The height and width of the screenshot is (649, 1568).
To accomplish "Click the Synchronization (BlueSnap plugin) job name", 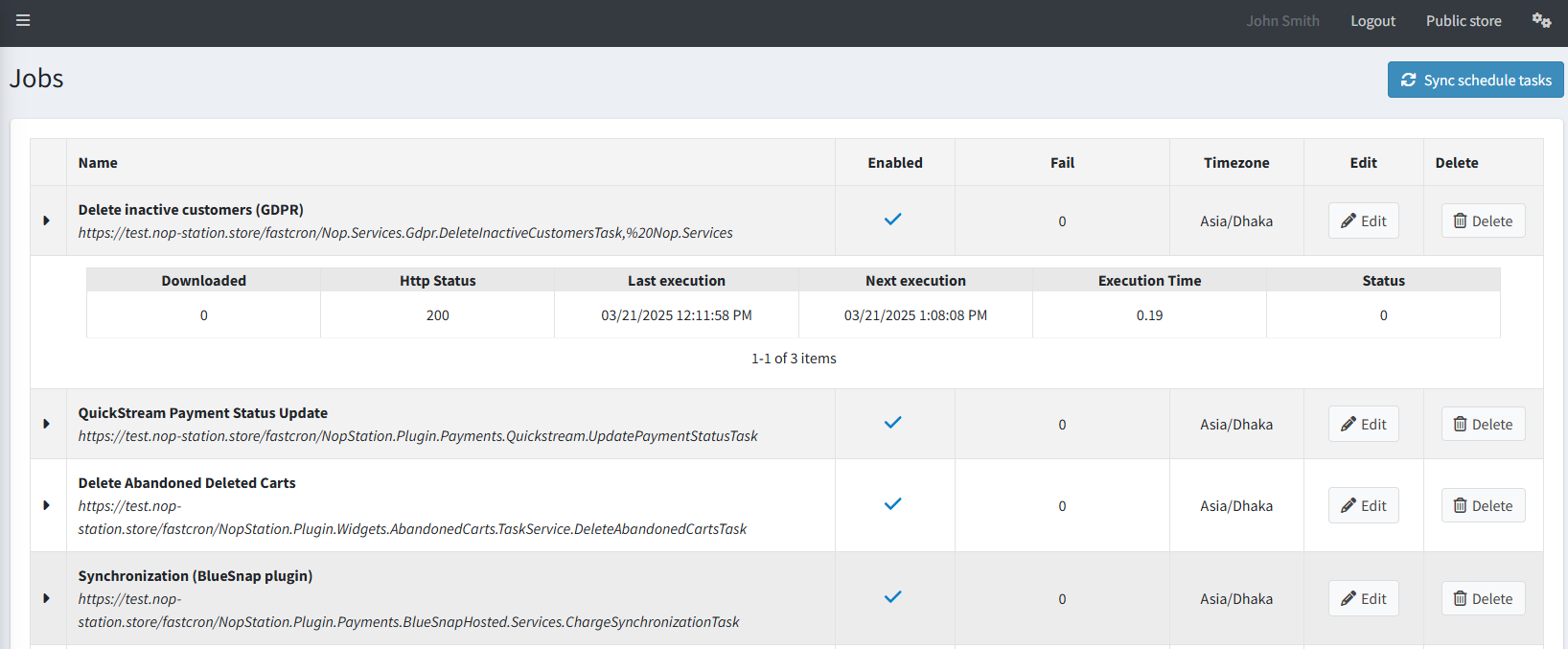I will point(196,576).
